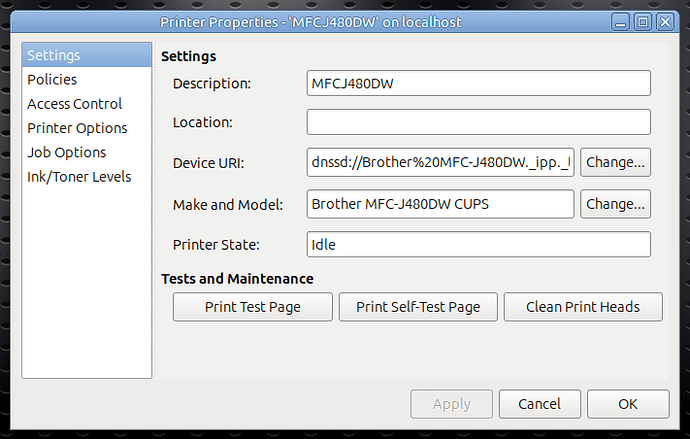Viewport: 690px width, 439px height.
Task: Select the Settings sidebar item
Action: pyautogui.click(x=87, y=55)
